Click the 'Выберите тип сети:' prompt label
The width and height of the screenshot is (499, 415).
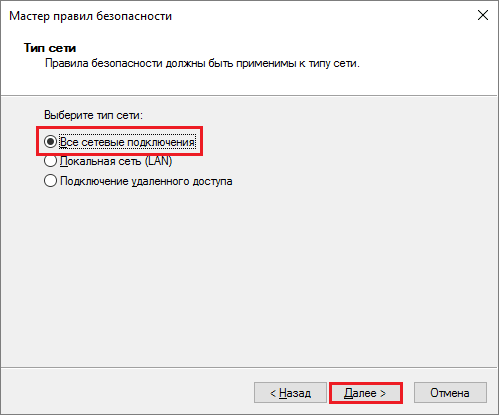point(93,115)
